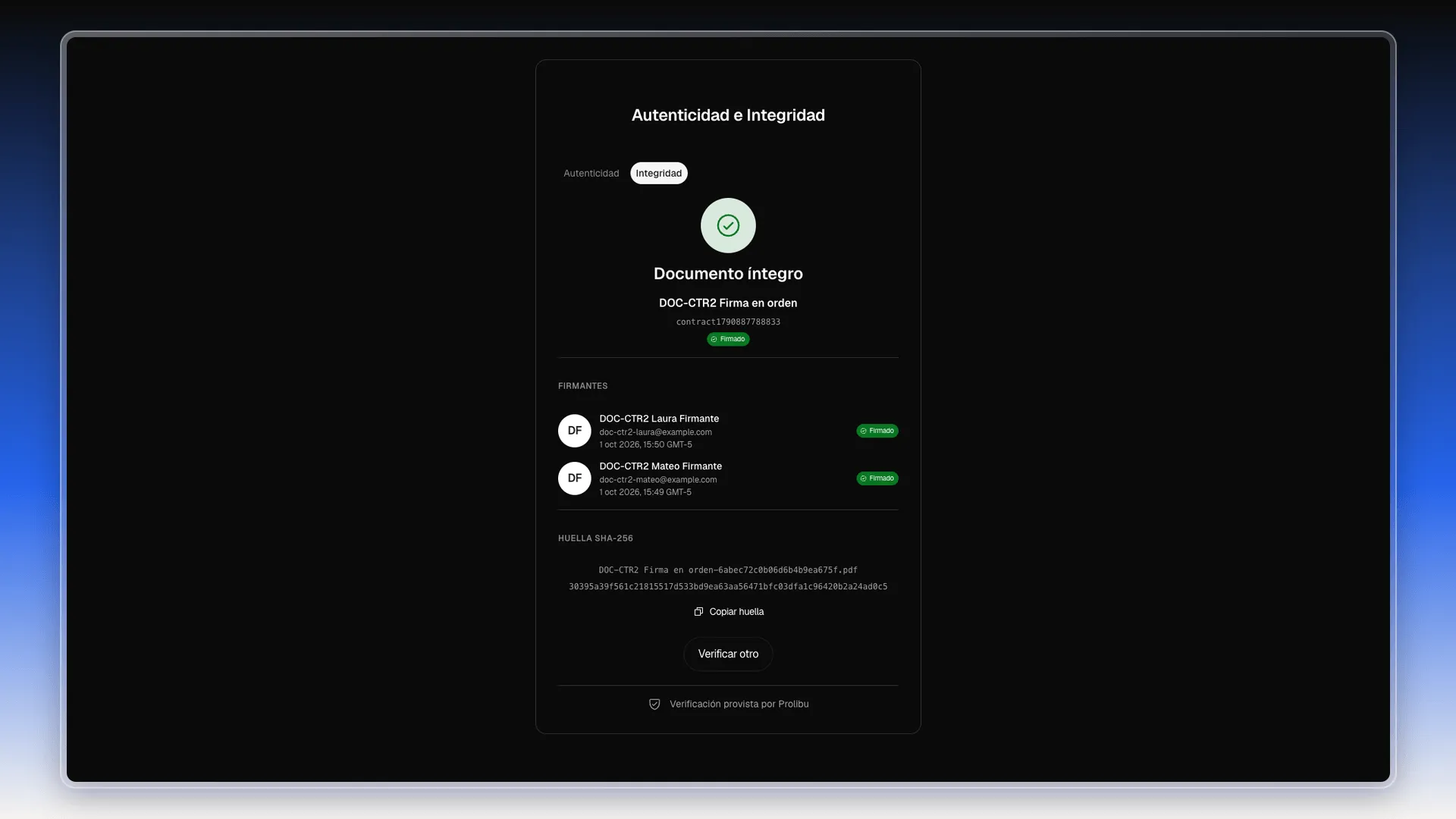This screenshot has height=819, width=1456.
Task: Click the Autenticidad e Integridad page title
Action: (x=728, y=115)
